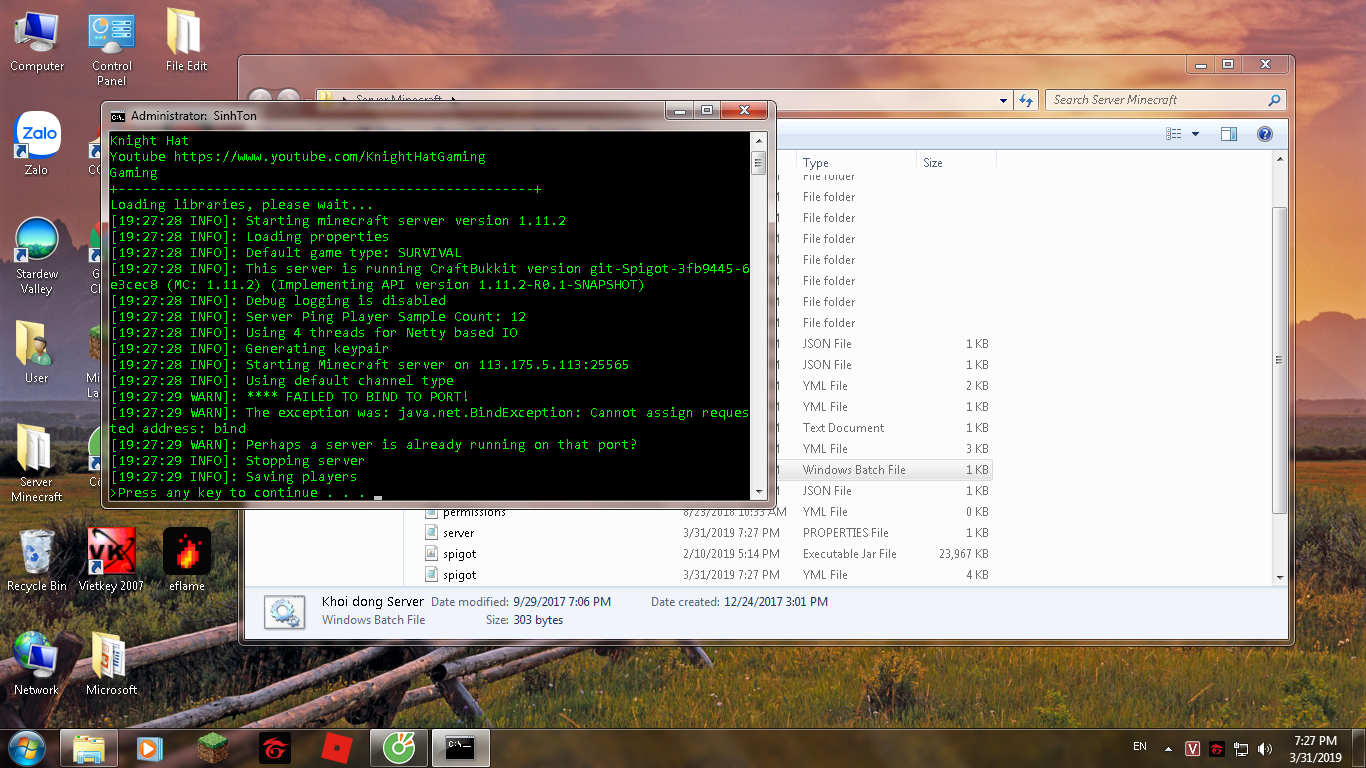Launch Garena from the taskbar
The image size is (1366, 768).
pyautogui.click(x=274, y=747)
